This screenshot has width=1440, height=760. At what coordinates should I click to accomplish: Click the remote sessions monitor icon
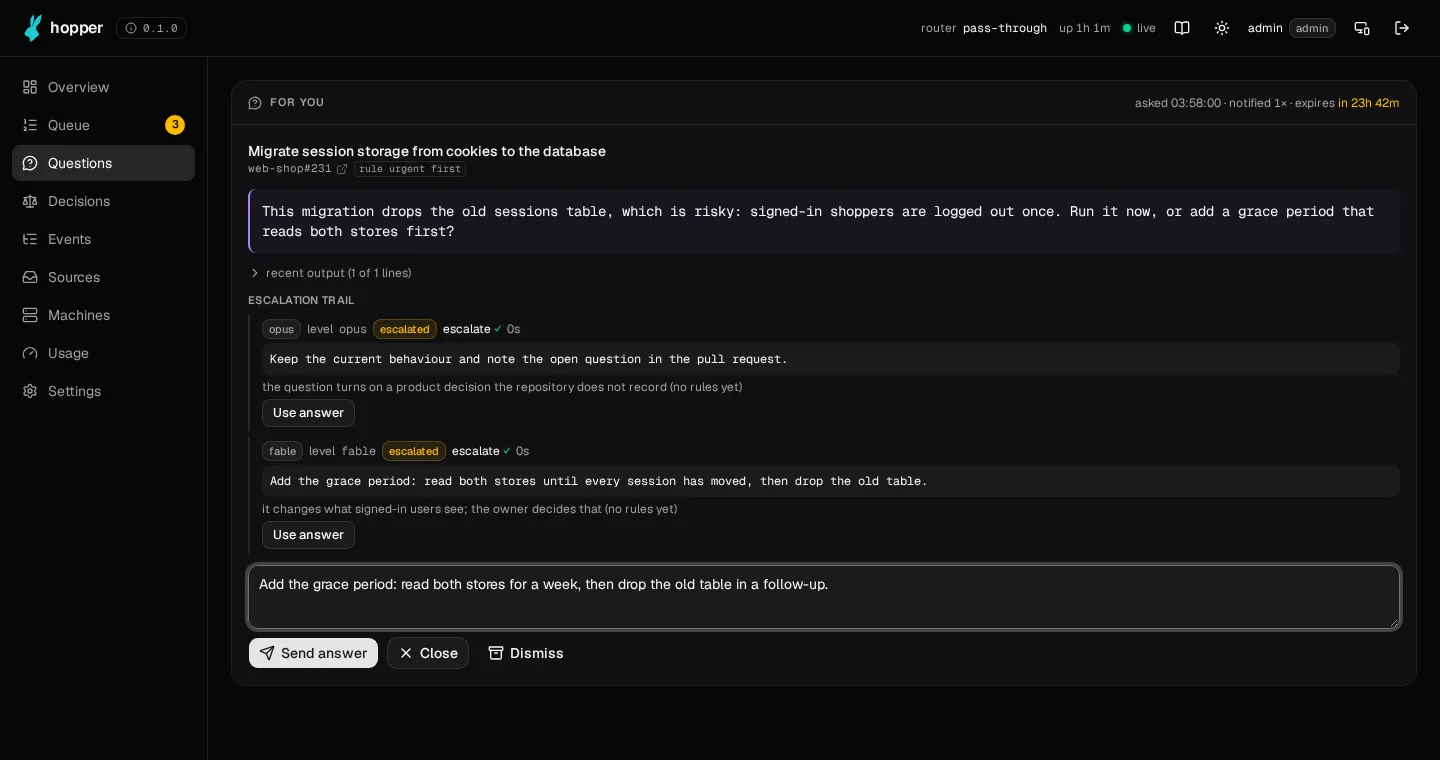coord(1362,28)
